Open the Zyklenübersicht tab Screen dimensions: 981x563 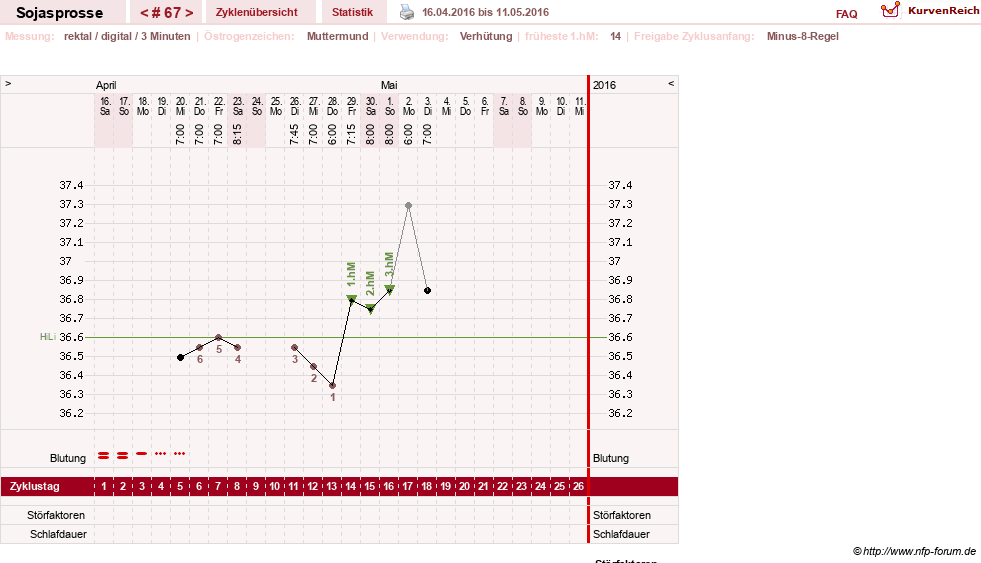tap(257, 12)
